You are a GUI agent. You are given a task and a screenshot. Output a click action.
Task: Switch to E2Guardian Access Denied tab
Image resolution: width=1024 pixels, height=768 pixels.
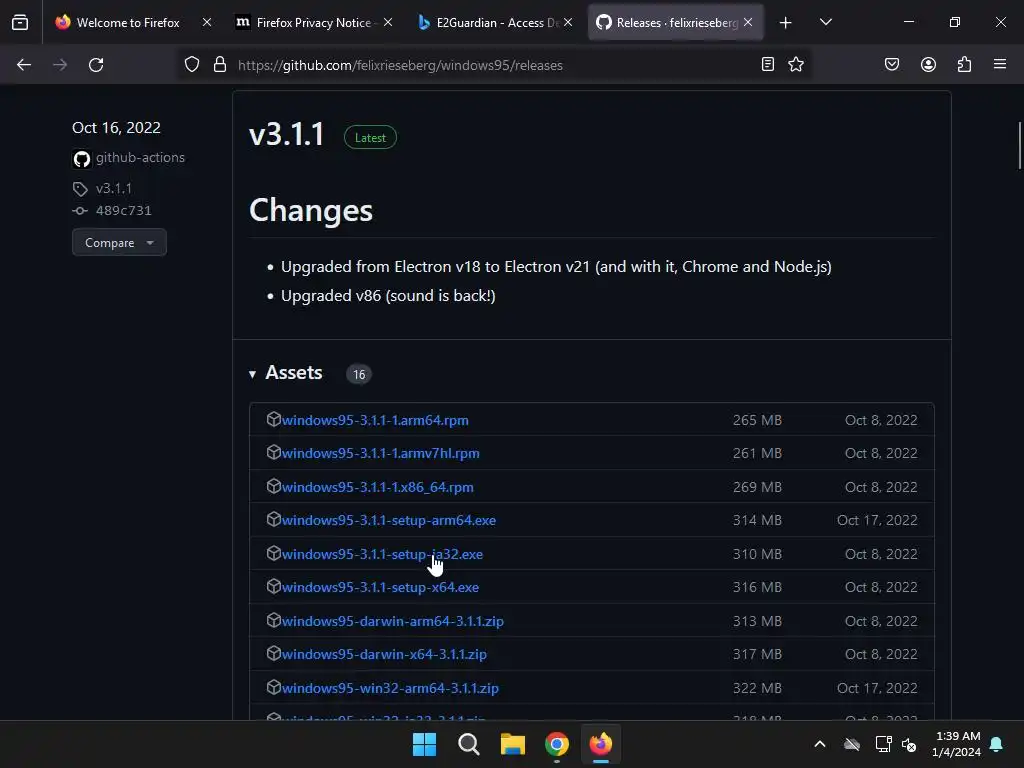coord(496,23)
